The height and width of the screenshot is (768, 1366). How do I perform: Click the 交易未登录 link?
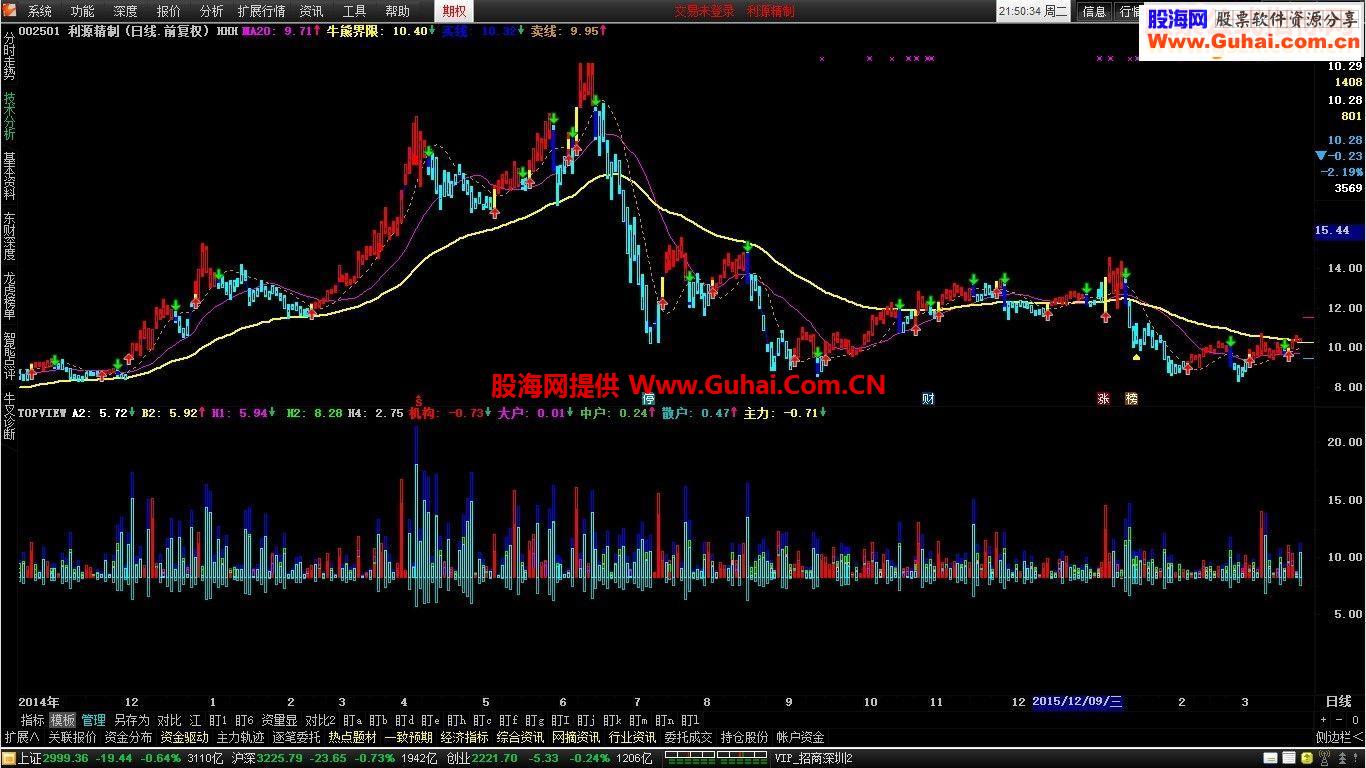coord(704,11)
